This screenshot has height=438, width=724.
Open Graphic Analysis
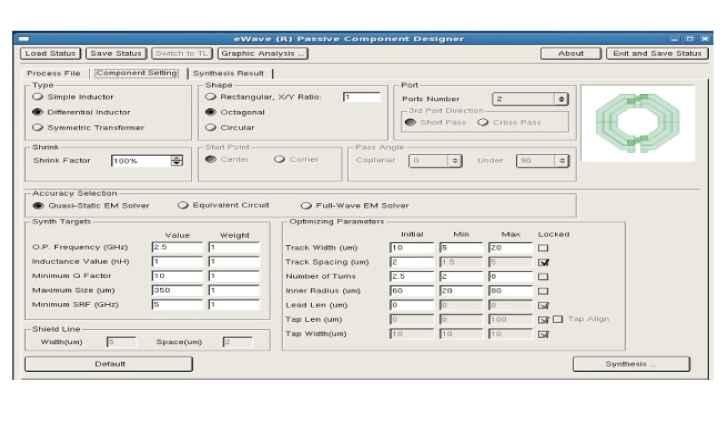tap(263, 54)
